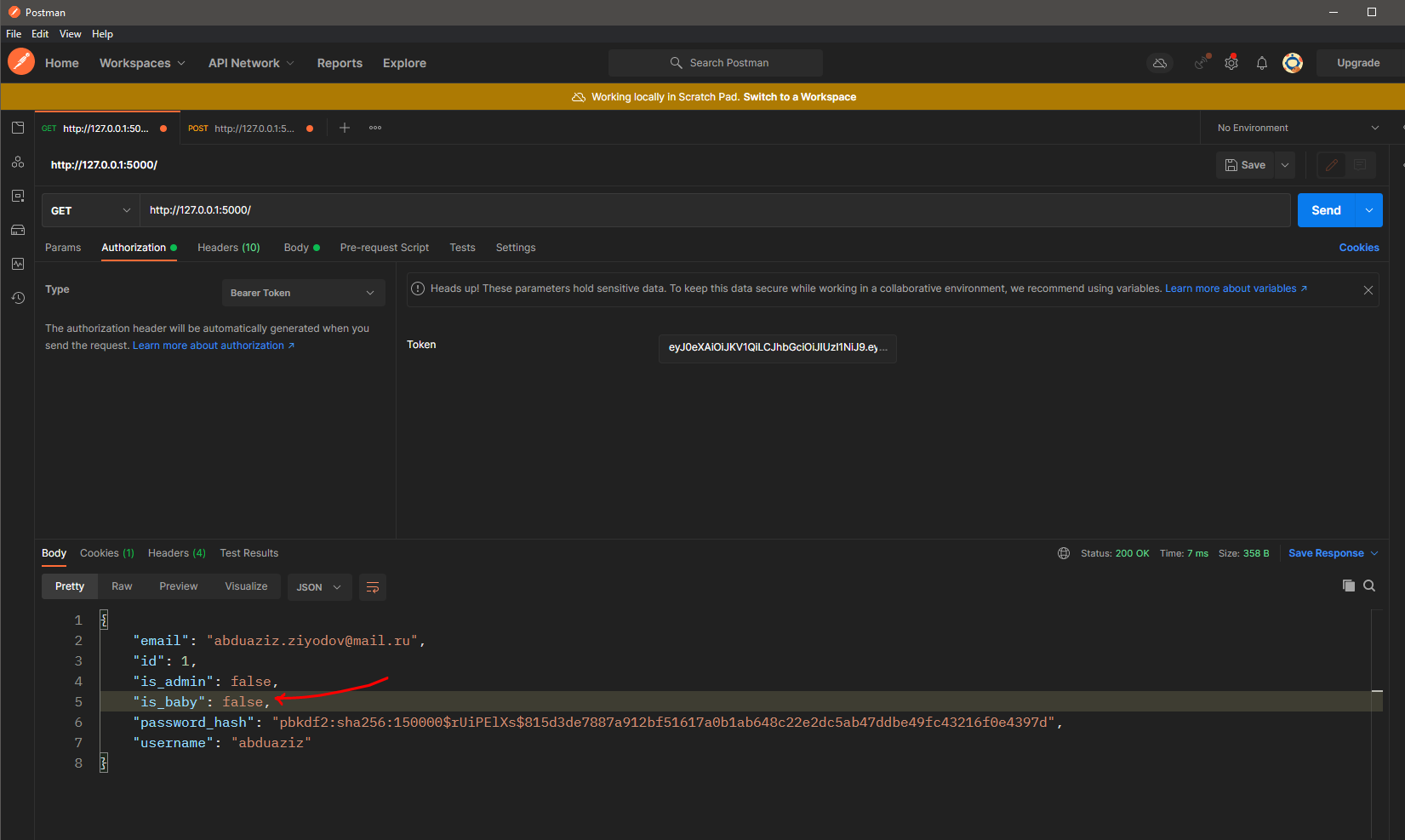Click the user avatar icon

click(1293, 63)
